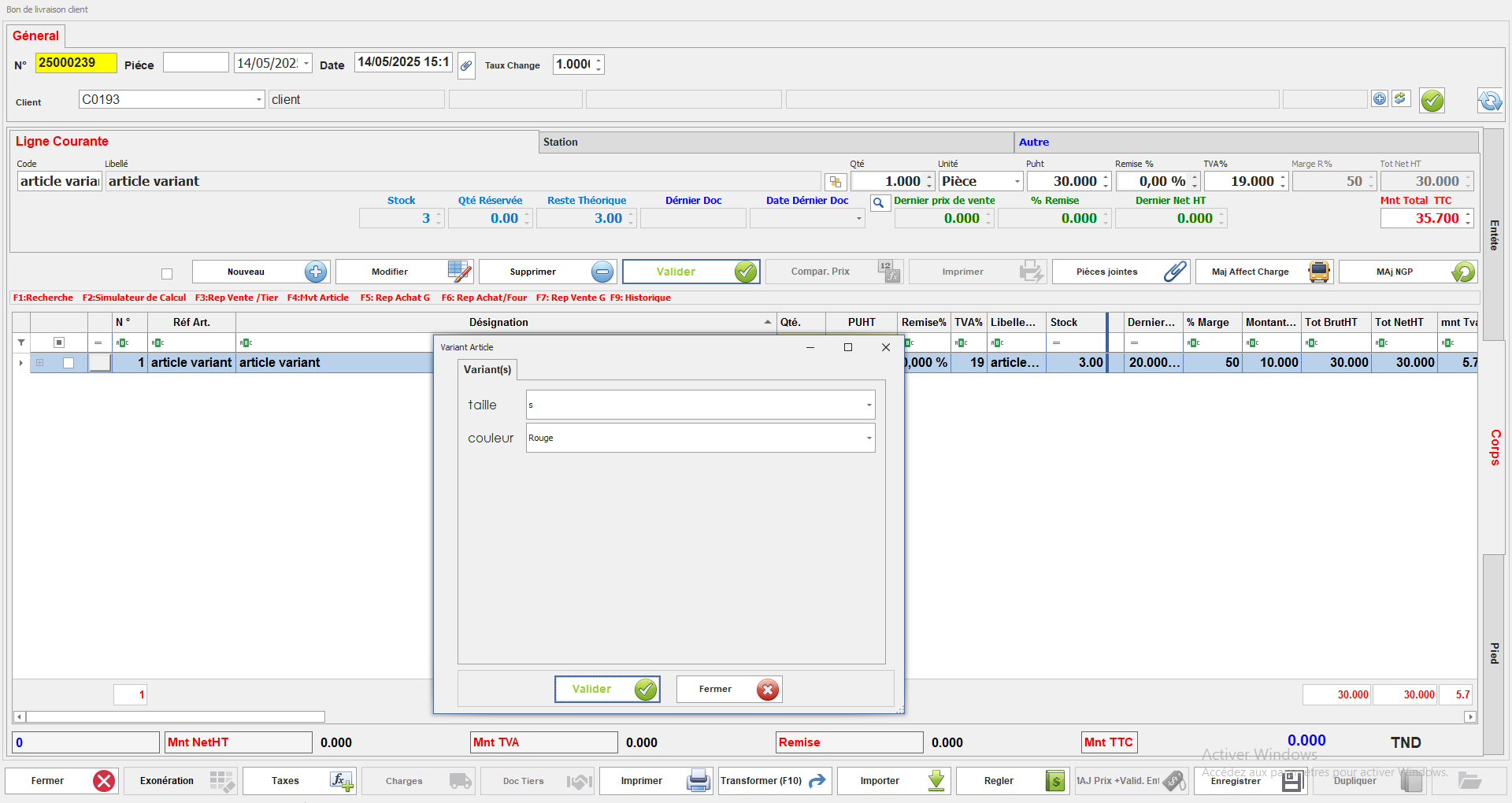Image resolution: width=1512 pixels, height=803 pixels.
Task: Click the magnifier search icon near Dernier prix
Action: 878,203
